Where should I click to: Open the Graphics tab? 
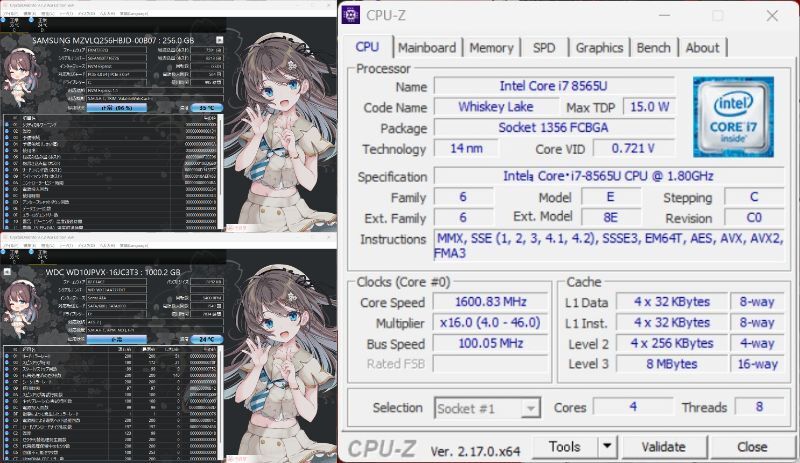[x=599, y=47]
